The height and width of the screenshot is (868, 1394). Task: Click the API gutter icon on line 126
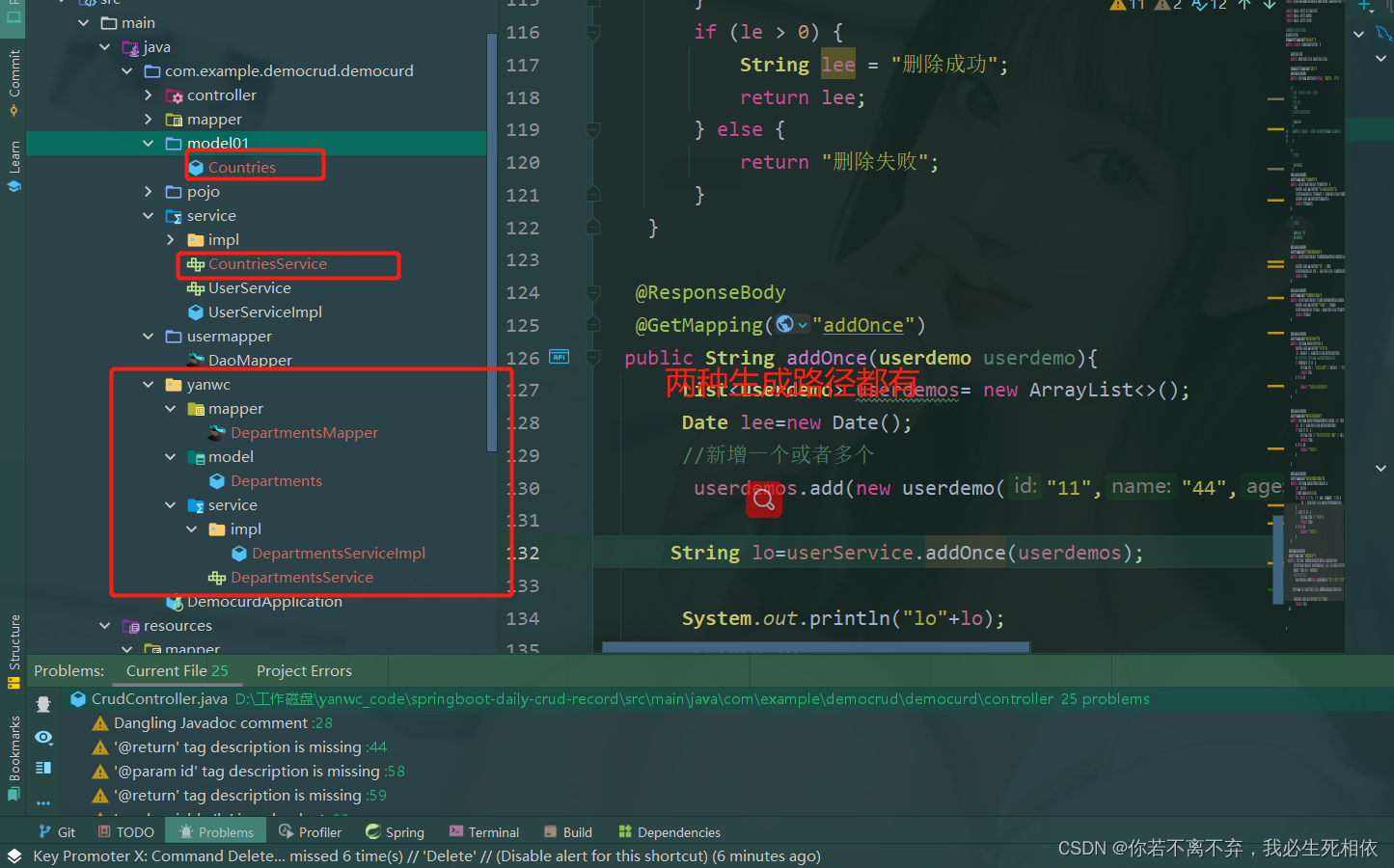[x=559, y=357]
